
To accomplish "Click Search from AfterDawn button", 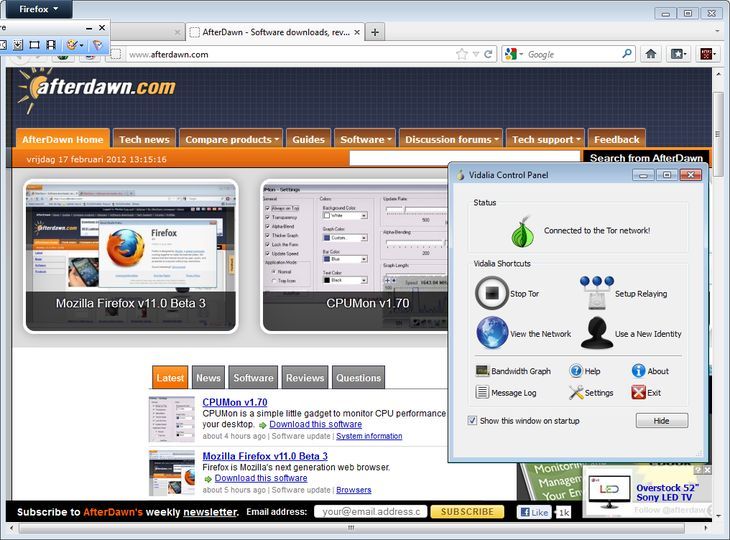I will coord(646,158).
